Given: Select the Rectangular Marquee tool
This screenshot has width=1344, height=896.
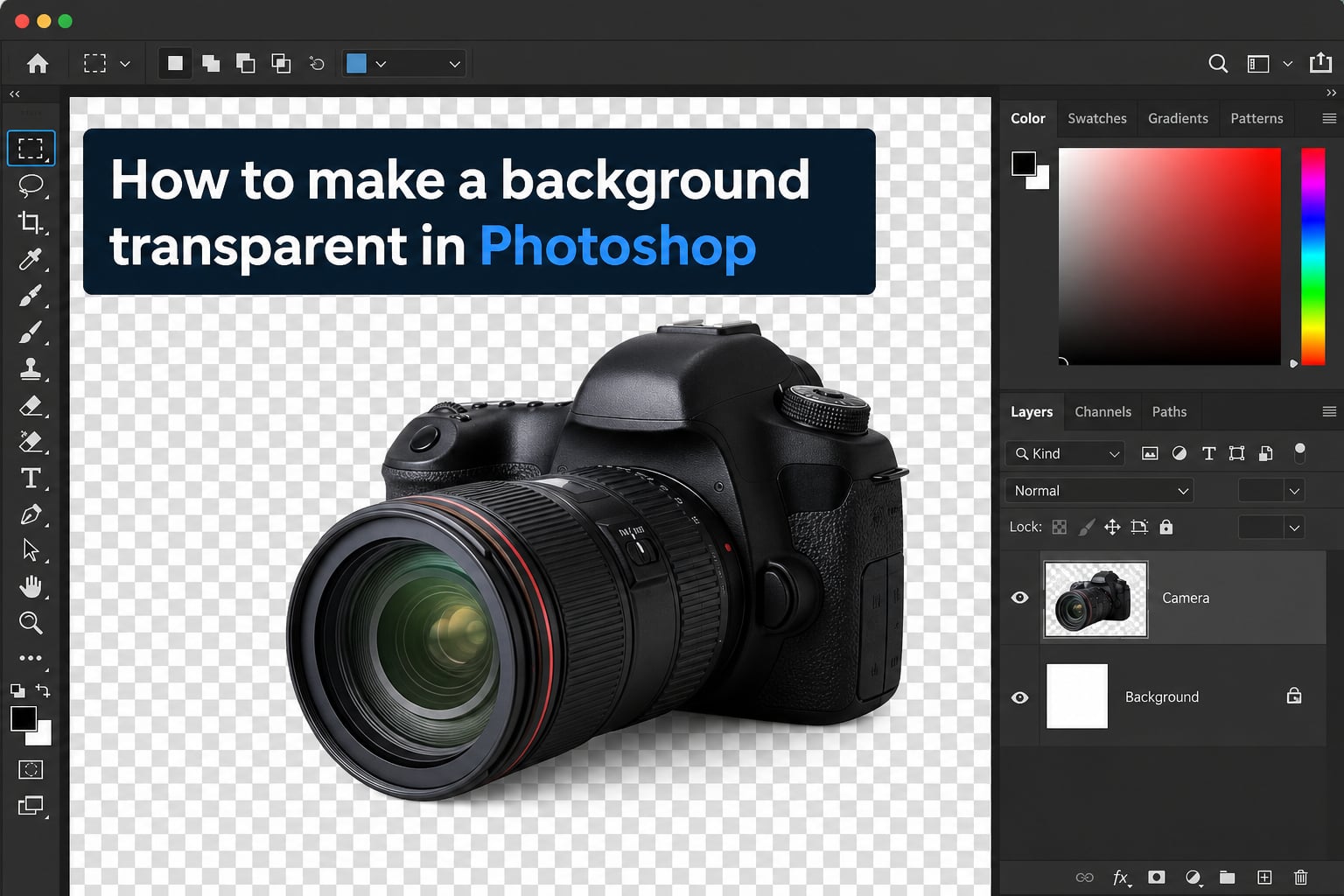Looking at the screenshot, I should (31, 148).
